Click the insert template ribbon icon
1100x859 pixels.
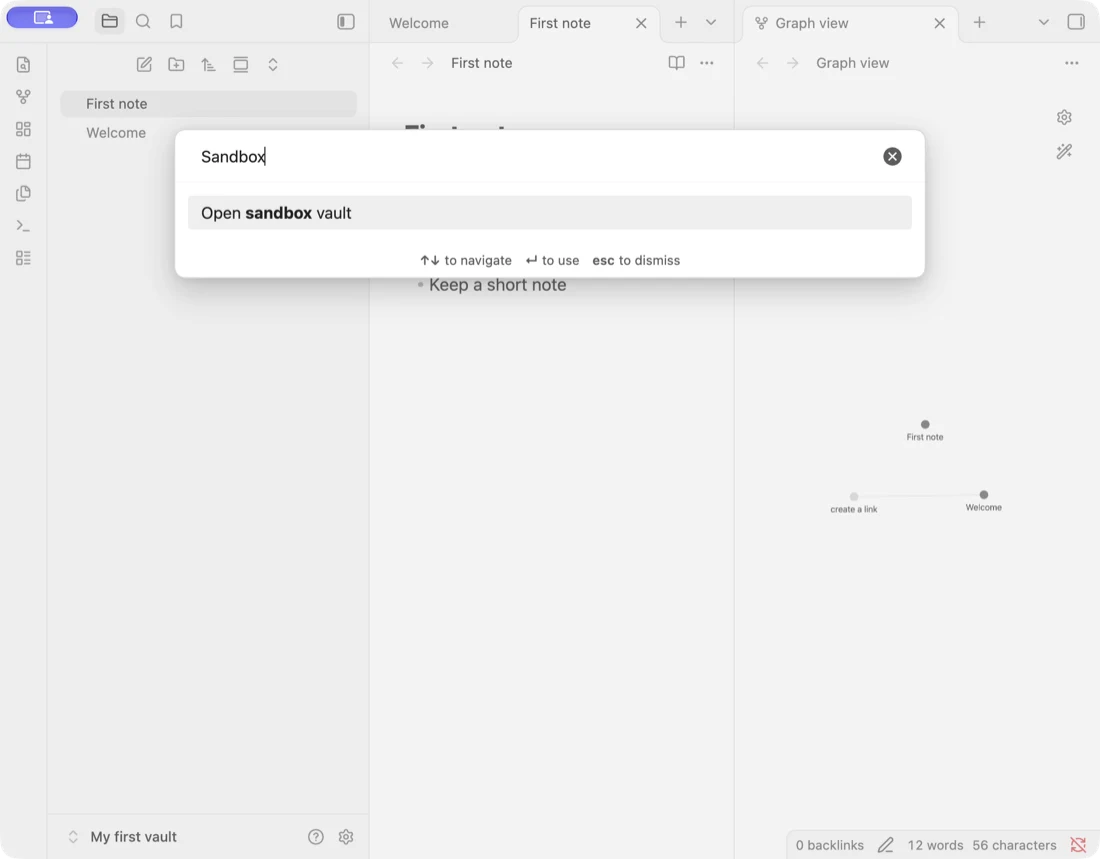click(23, 194)
